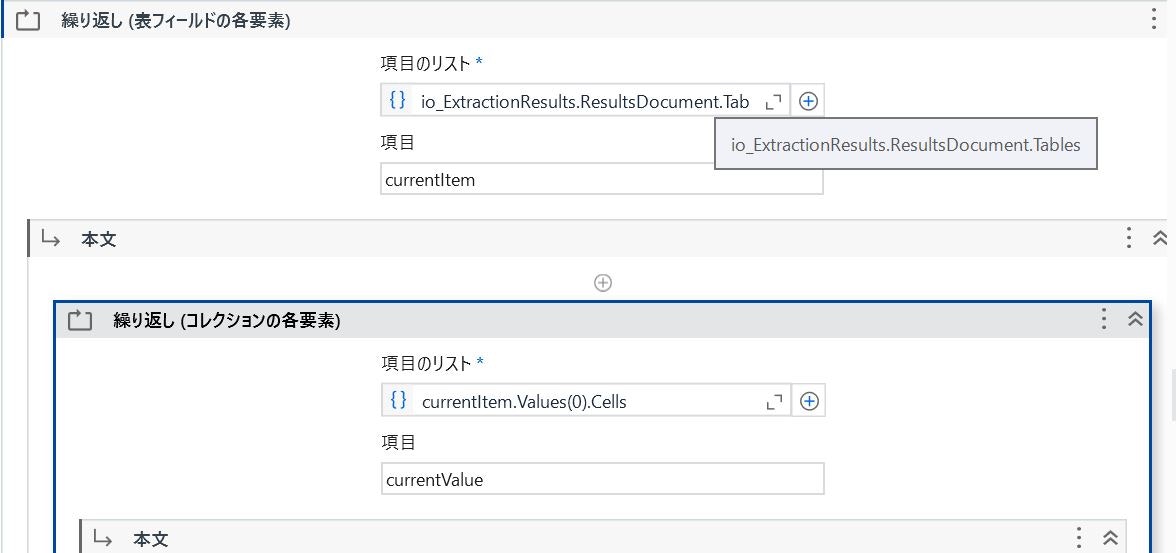The height and width of the screenshot is (553, 1176).
Task: Click arrow icon of the nested 本文 body
Action: click(x=103, y=537)
